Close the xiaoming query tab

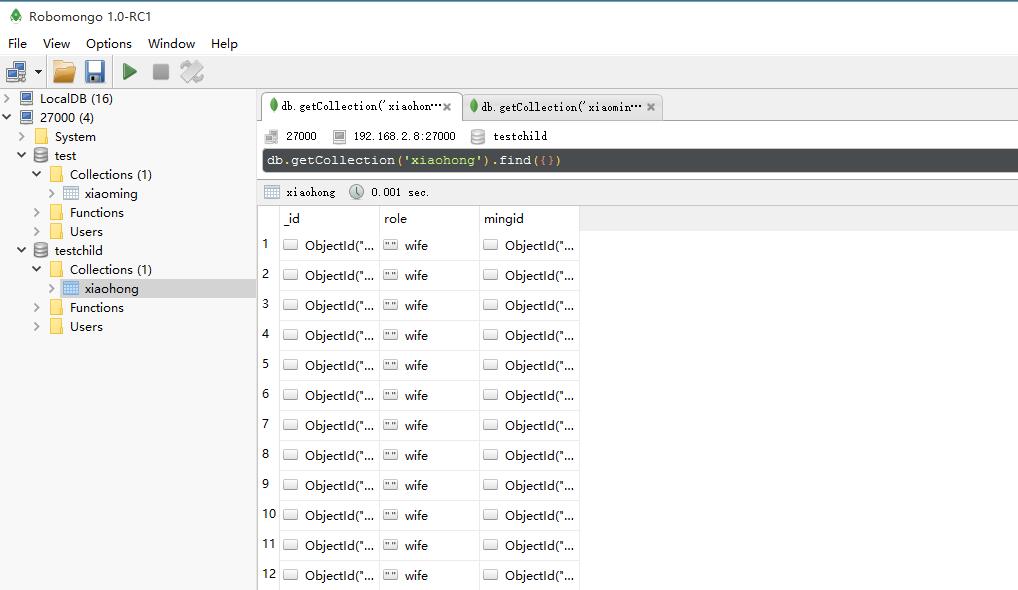[x=651, y=107]
